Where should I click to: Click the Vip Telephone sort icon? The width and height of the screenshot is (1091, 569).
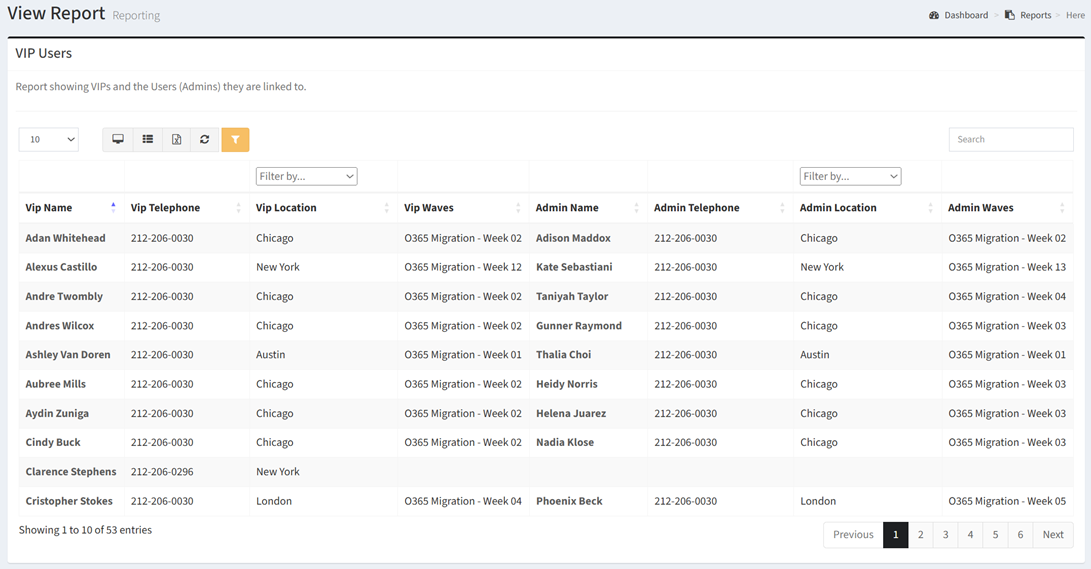click(x=238, y=208)
